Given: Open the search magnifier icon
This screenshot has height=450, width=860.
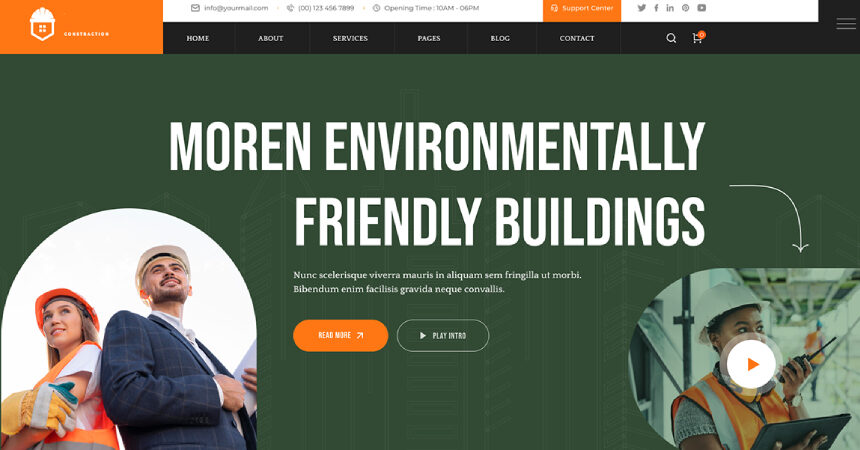Looking at the screenshot, I should [671, 38].
